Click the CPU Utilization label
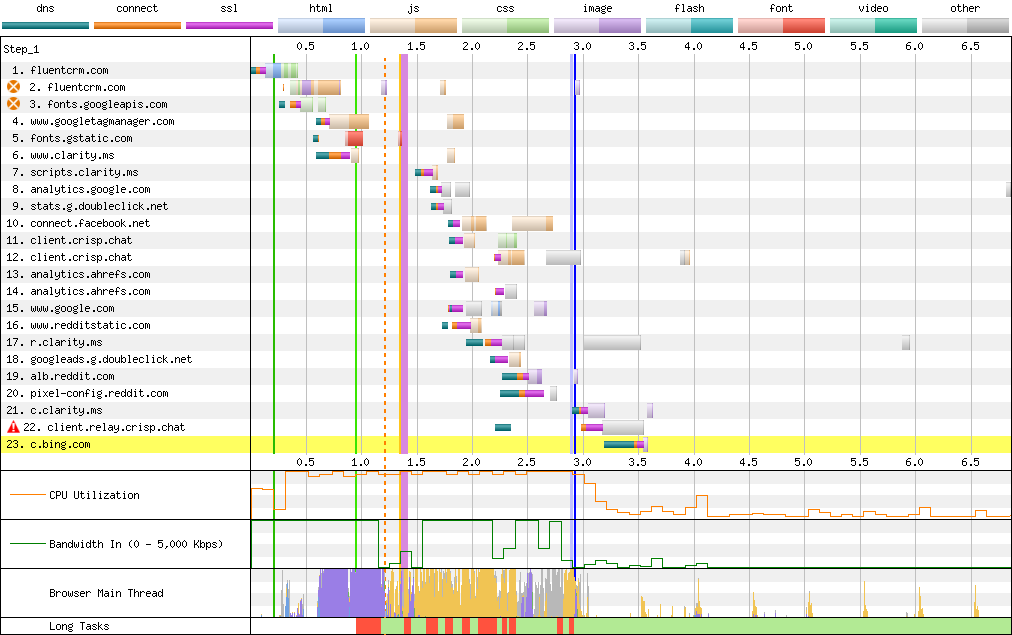1012x635 pixels. tap(94, 495)
